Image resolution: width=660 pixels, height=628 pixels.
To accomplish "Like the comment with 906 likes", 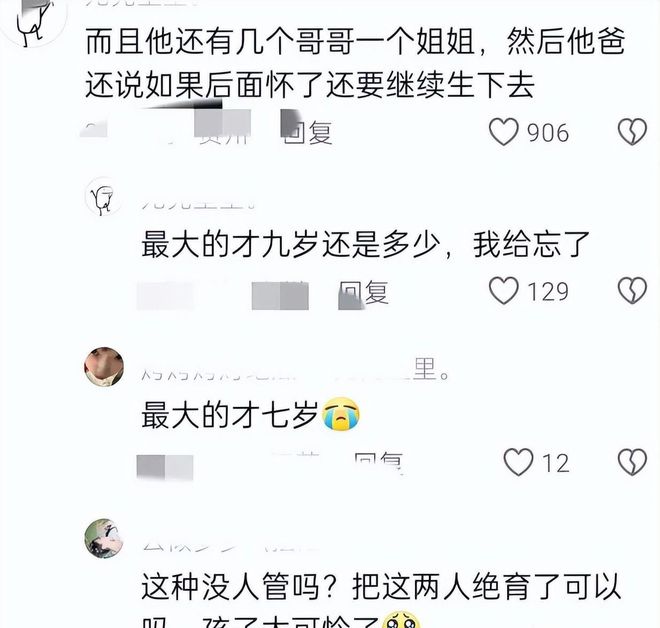I will pos(503,132).
